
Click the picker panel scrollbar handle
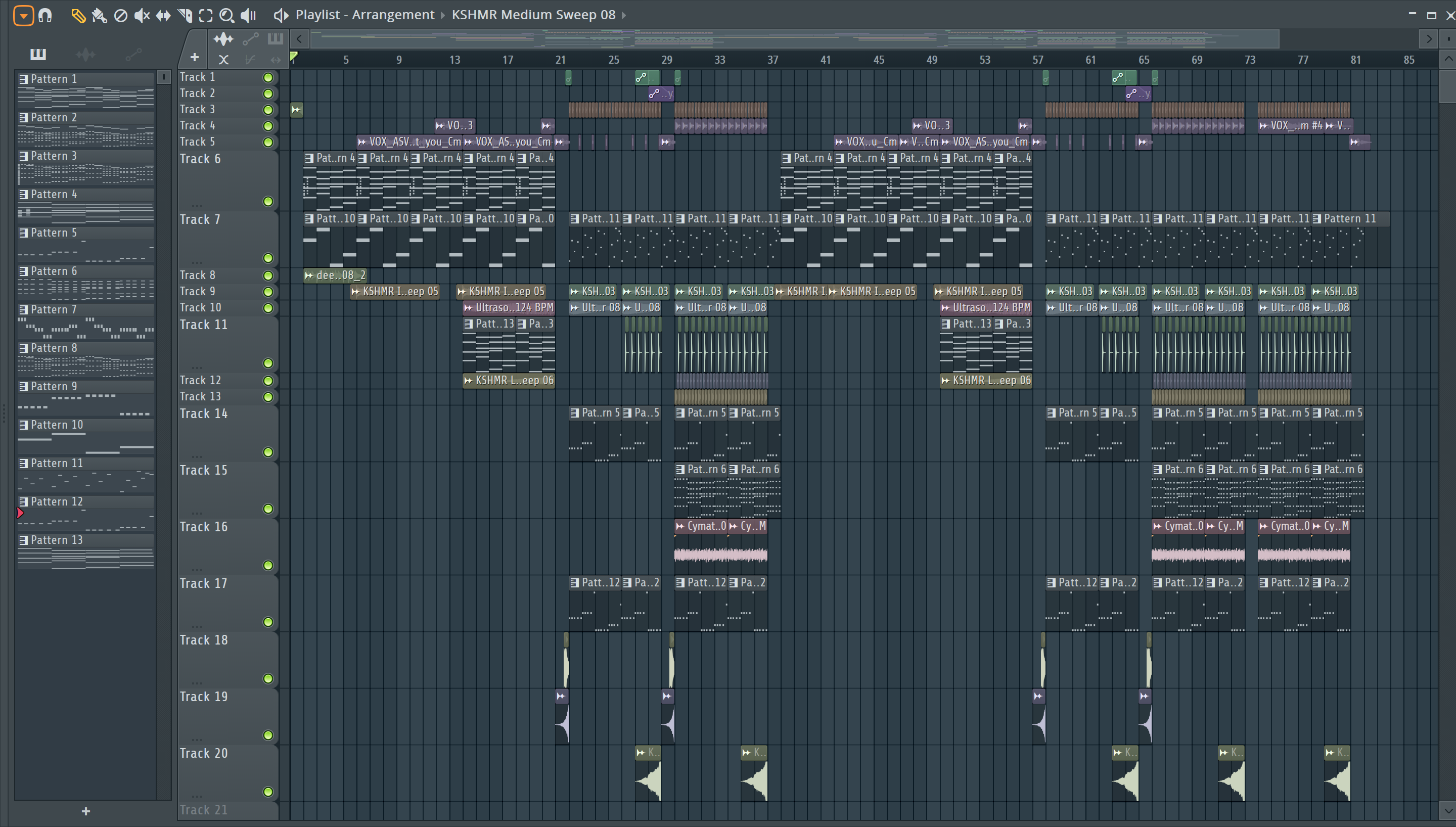click(163, 77)
